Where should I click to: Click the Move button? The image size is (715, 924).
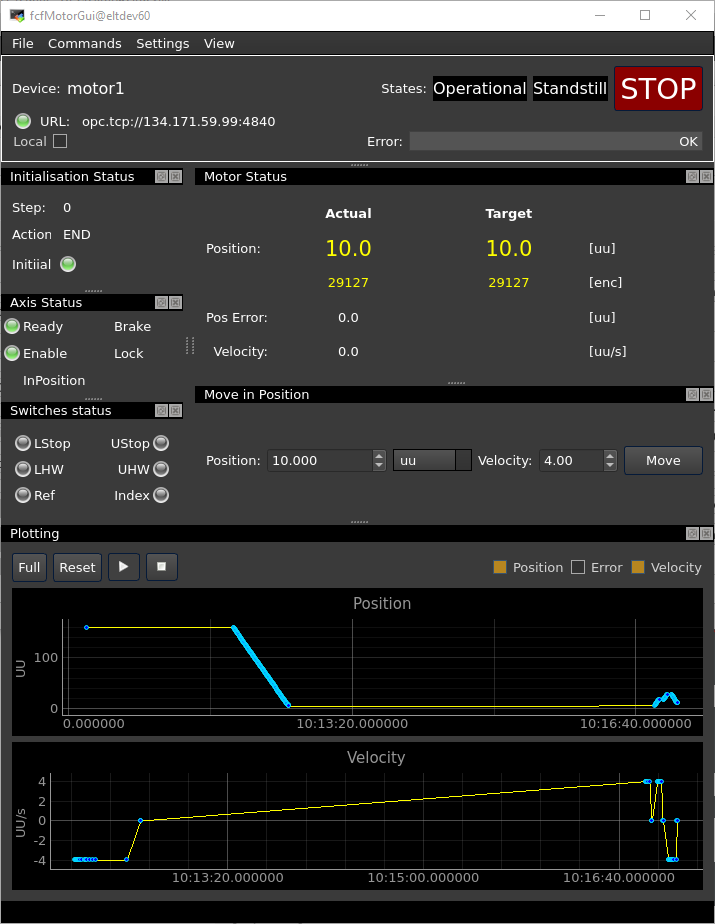tap(663, 460)
